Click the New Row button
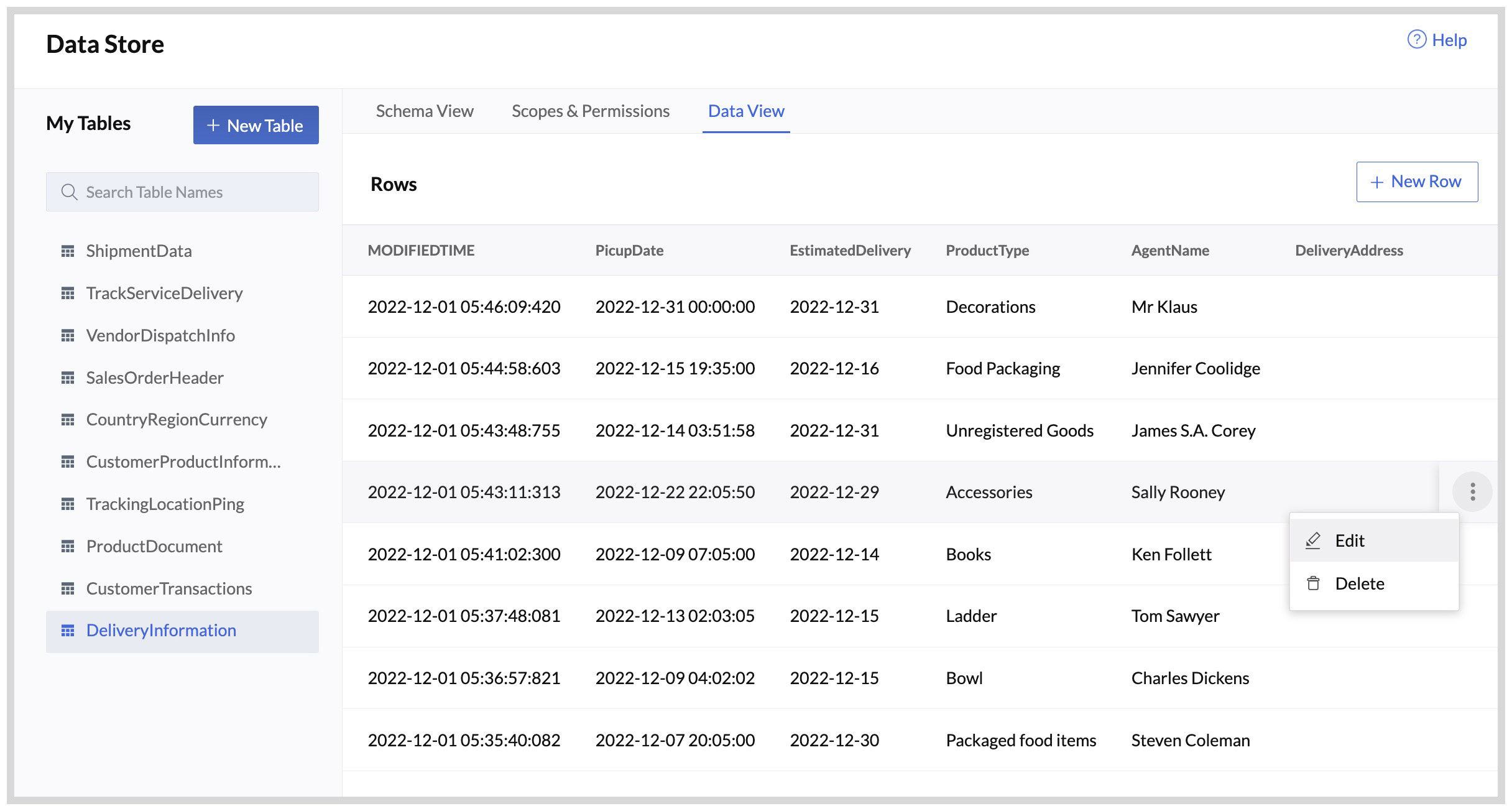The image size is (1512, 811). pos(1417,182)
